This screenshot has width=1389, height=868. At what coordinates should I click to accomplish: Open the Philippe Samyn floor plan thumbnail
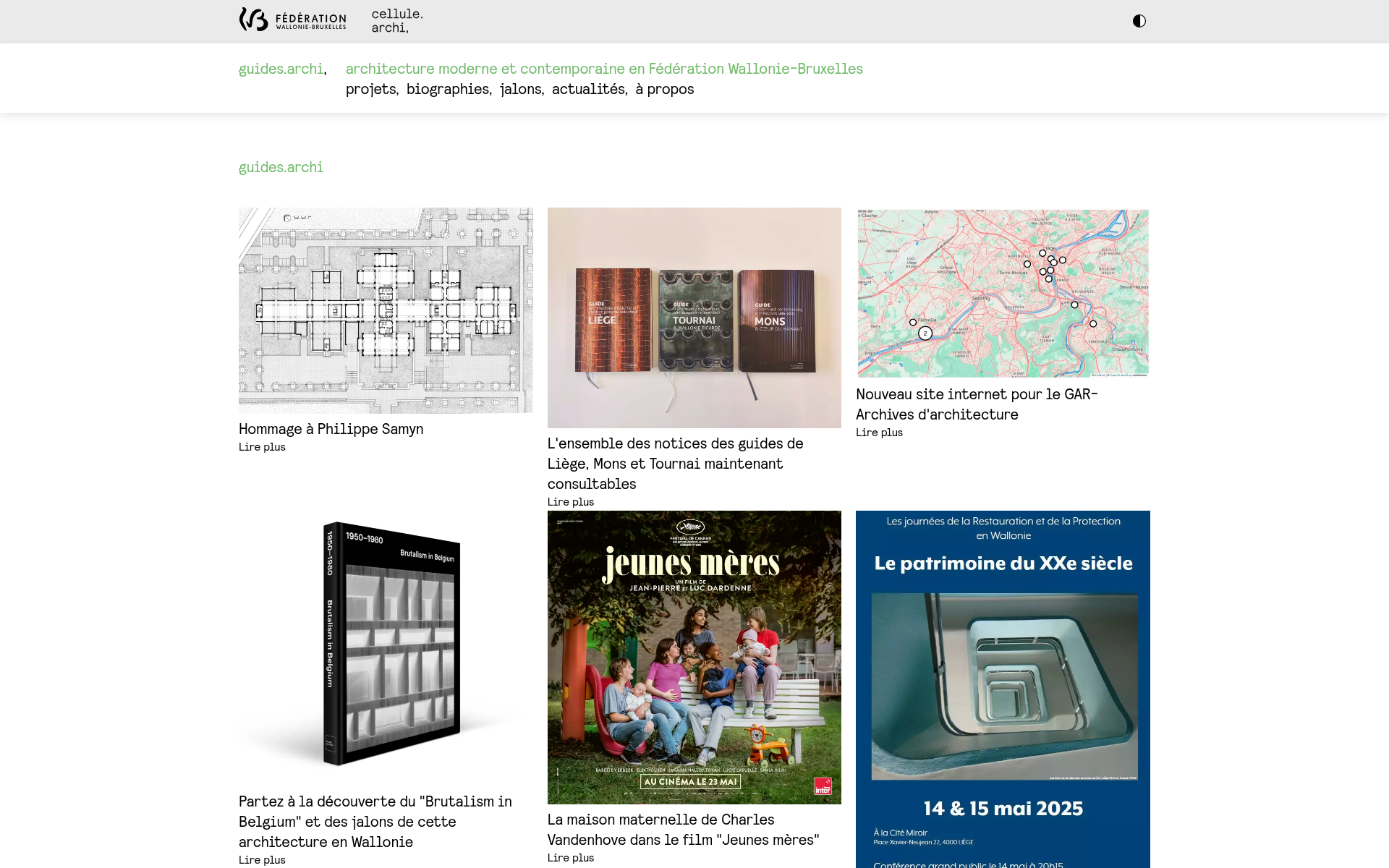(386, 310)
